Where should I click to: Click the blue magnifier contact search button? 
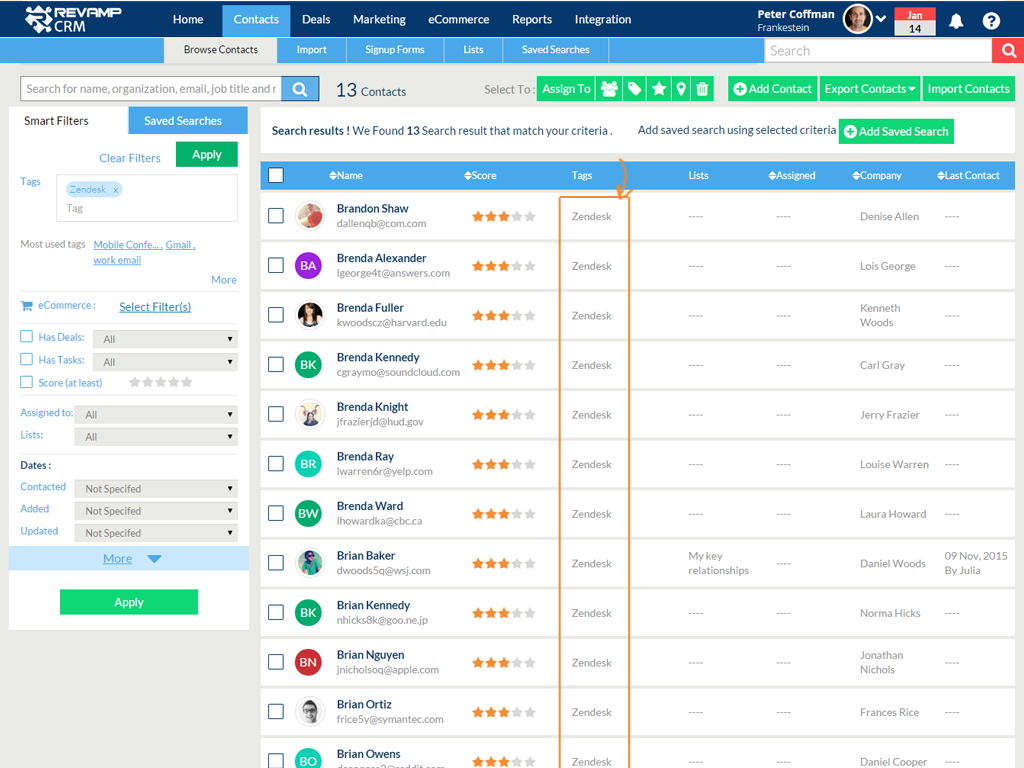pyautogui.click(x=300, y=89)
